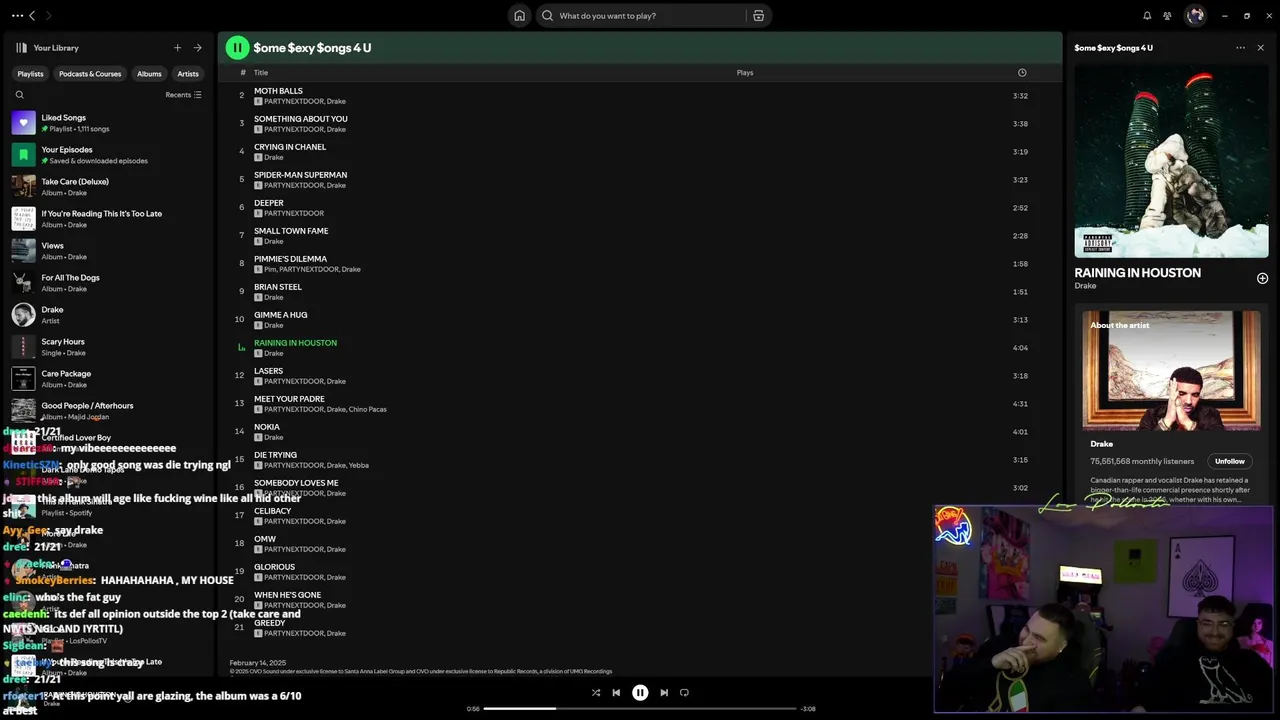The width and height of the screenshot is (1280, 720).
Task: Open Care Package album
Action: pyautogui.click(x=108, y=379)
